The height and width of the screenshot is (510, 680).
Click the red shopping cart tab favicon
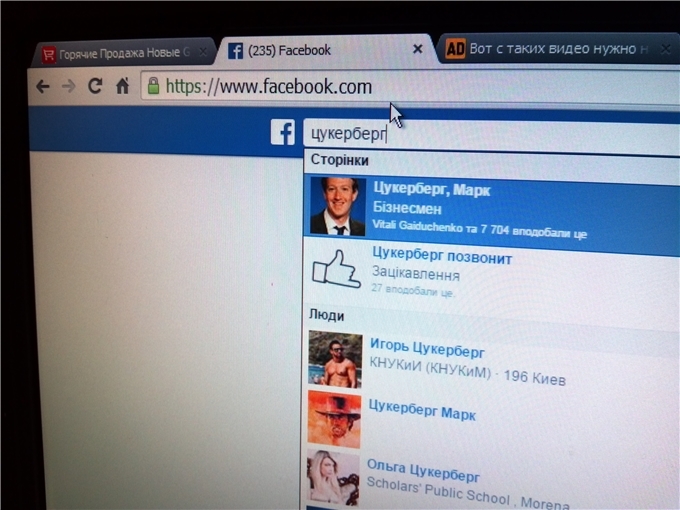click(x=49, y=55)
